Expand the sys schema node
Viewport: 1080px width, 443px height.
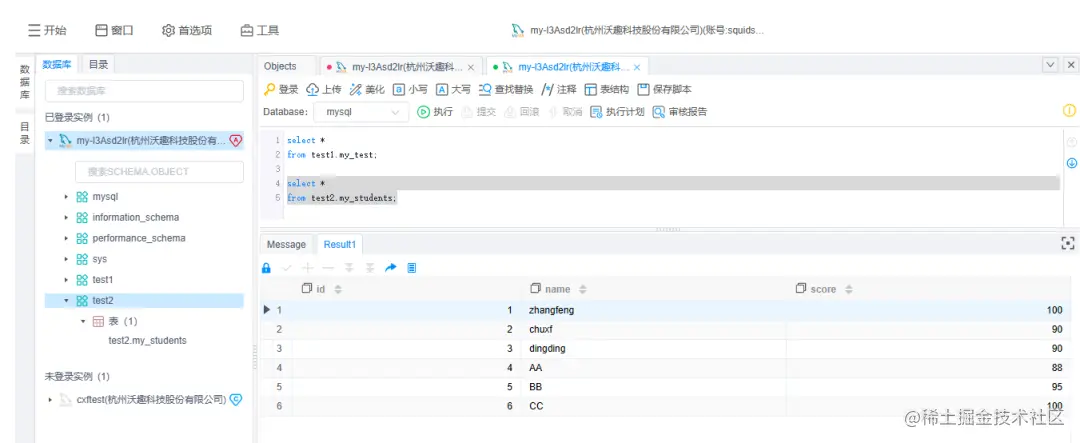pyautogui.click(x=67, y=260)
